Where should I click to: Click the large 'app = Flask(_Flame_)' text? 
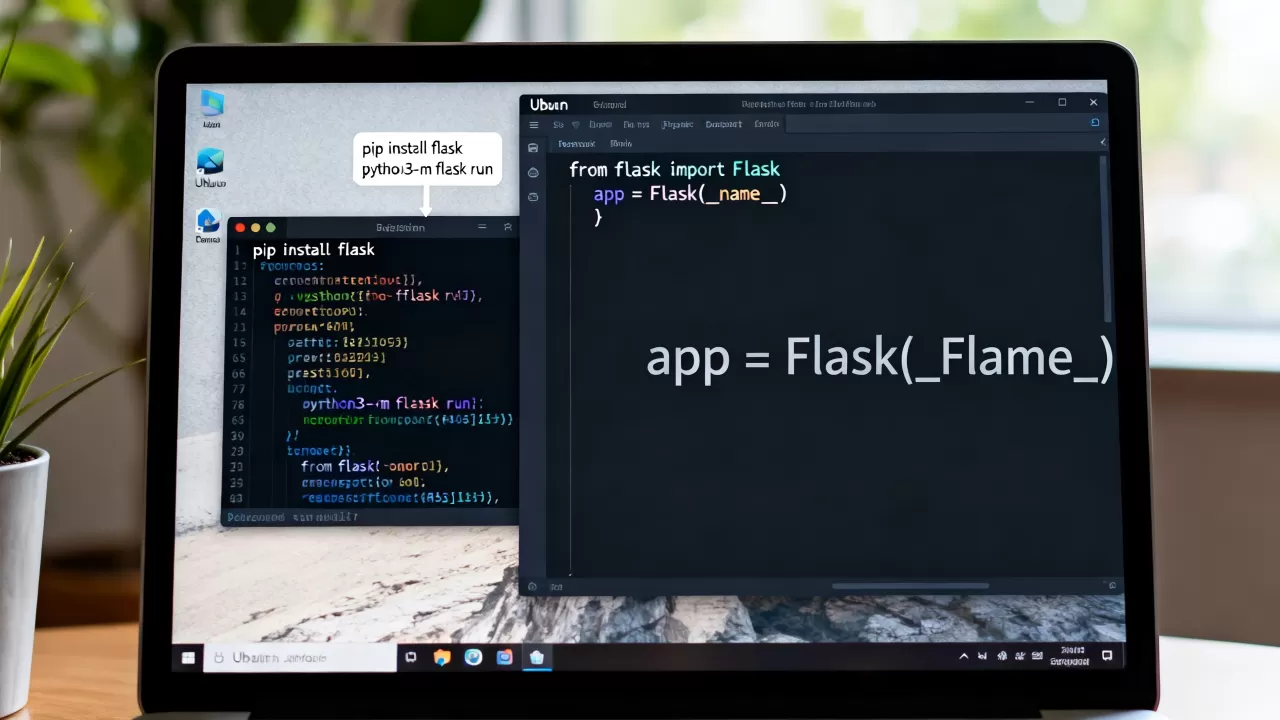point(880,358)
